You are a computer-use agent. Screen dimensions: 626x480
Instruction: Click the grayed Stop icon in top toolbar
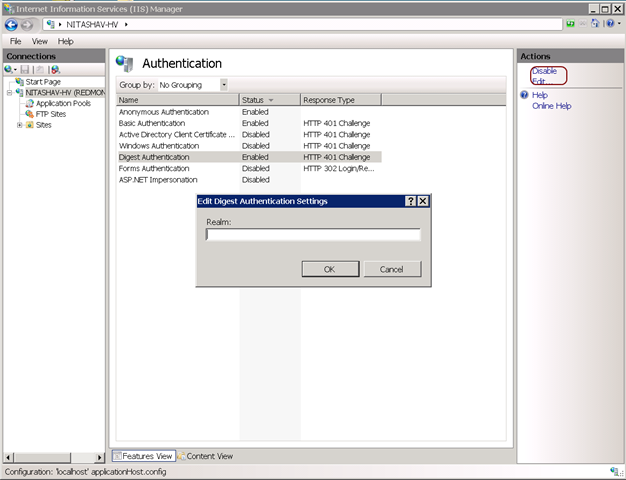(583, 24)
